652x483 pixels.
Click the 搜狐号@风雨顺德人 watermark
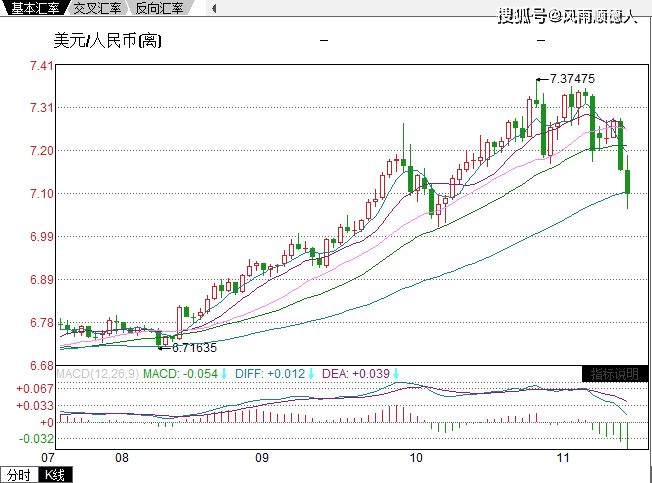click(567, 15)
